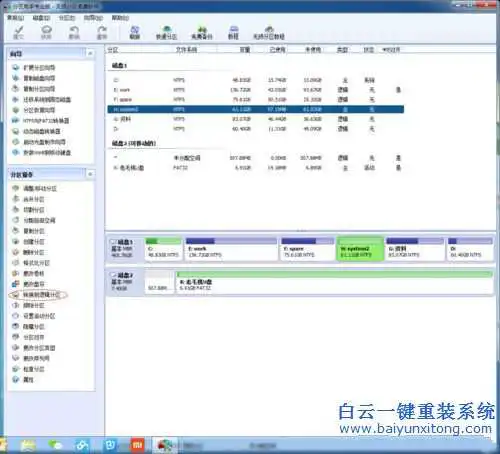
Task: Sort by Unused (未使用) column header
Action: pyautogui.click(x=313, y=50)
